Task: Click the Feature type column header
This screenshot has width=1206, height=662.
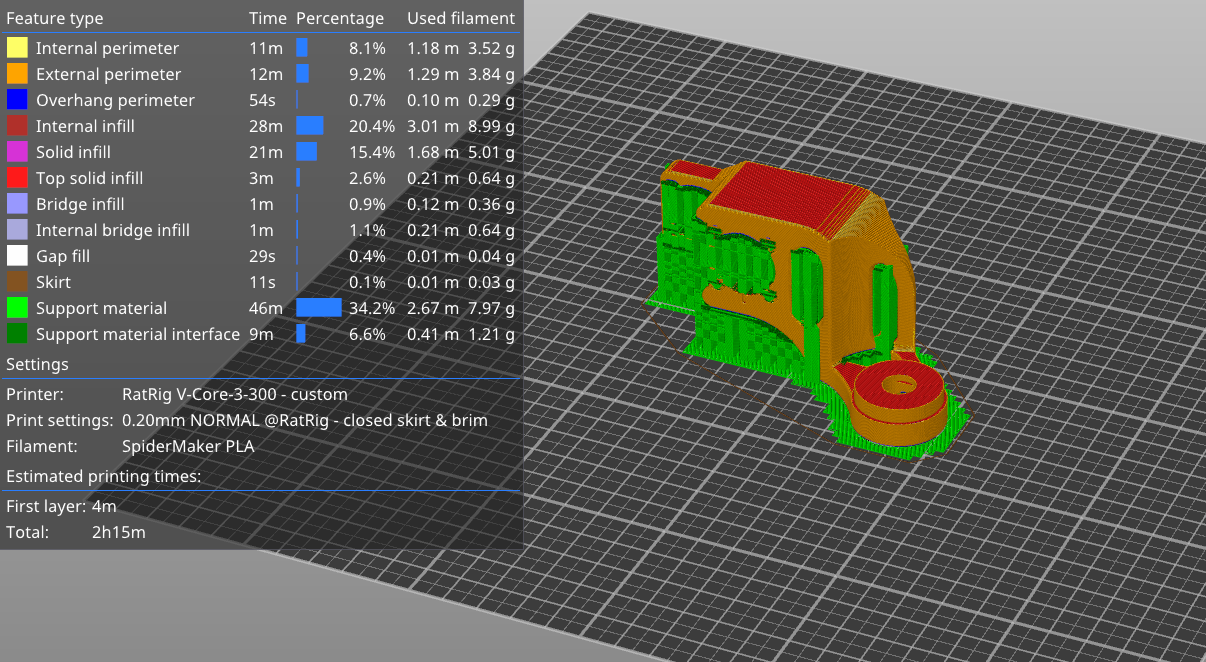Action: point(55,18)
